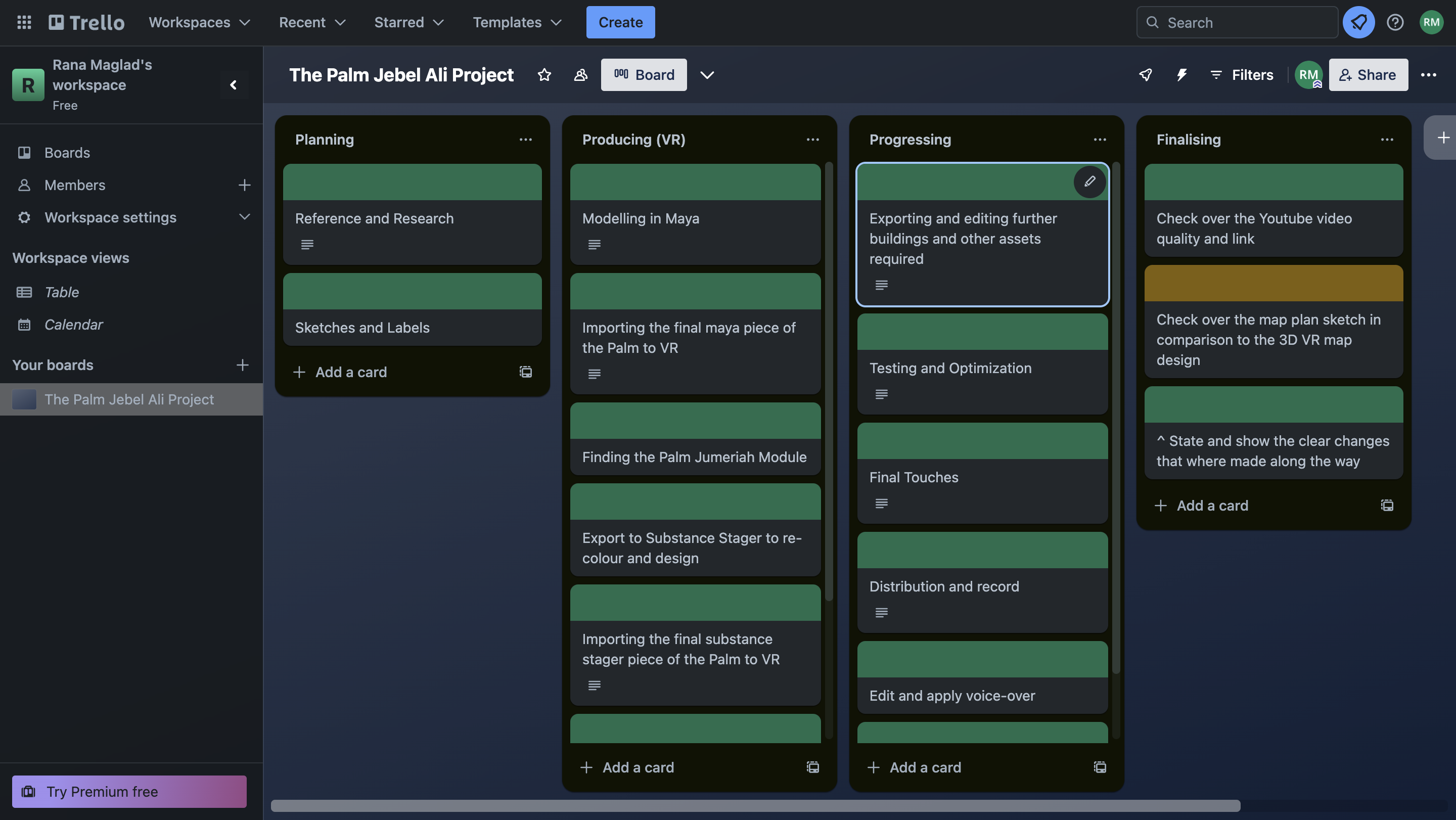
Task: Open the power-ups rocket icon in board header
Action: tap(1145, 75)
